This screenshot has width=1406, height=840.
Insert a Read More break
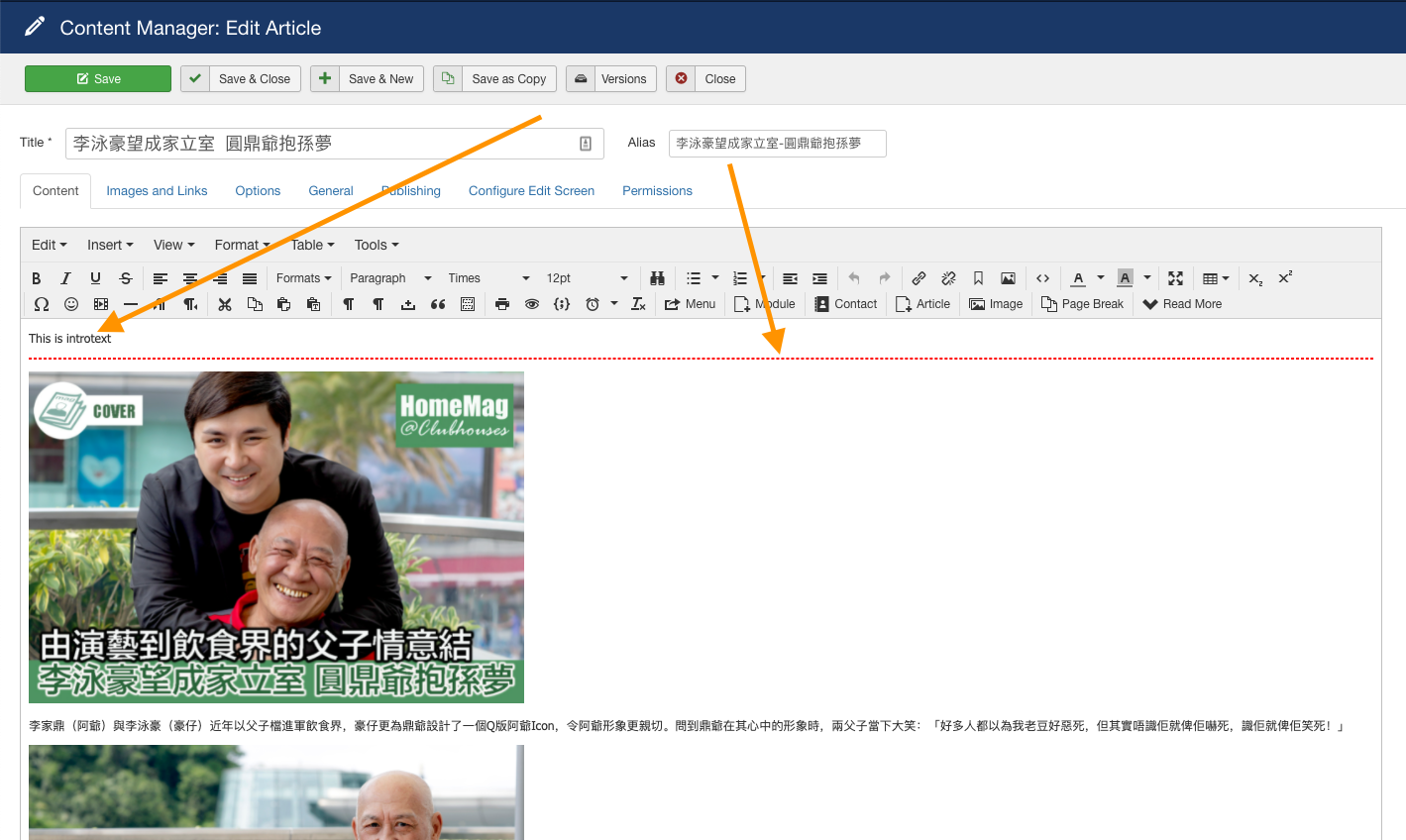tap(1182, 304)
